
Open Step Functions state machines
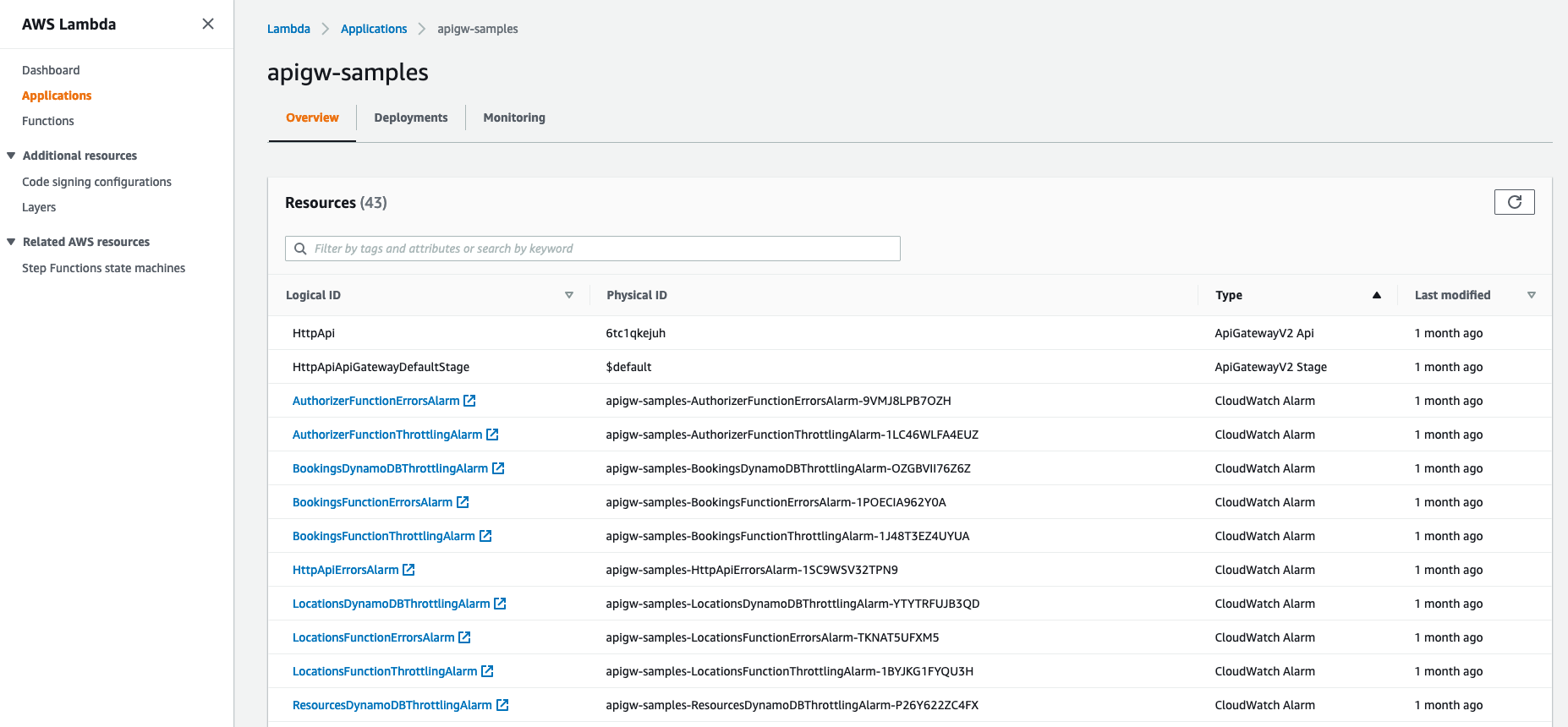click(x=103, y=268)
